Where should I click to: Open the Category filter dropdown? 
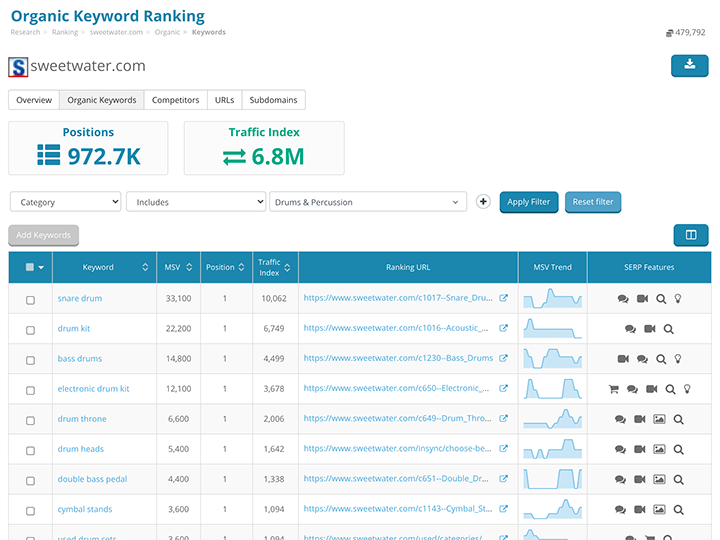pyautogui.click(x=65, y=202)
